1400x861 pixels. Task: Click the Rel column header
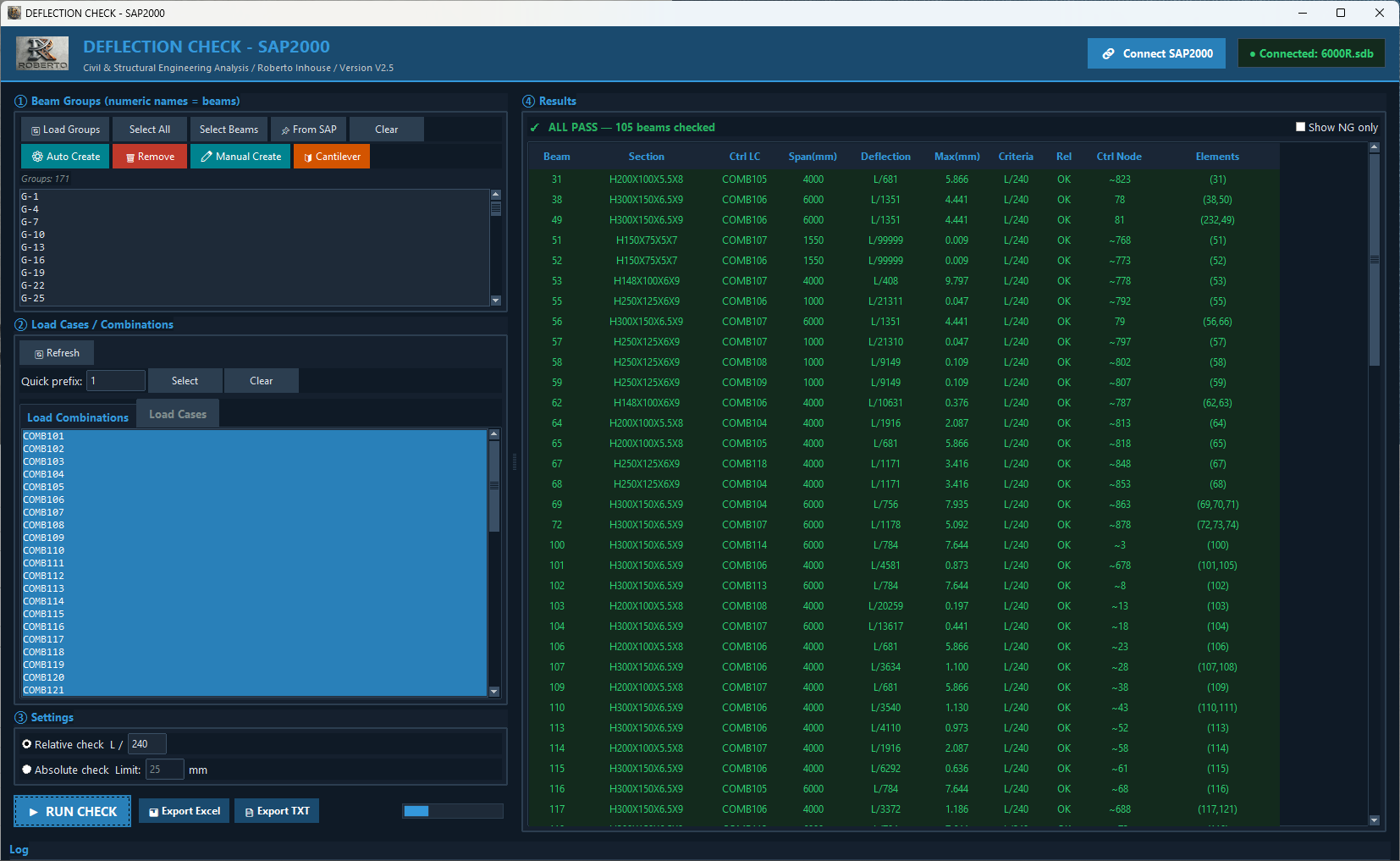pos(1064,157)
